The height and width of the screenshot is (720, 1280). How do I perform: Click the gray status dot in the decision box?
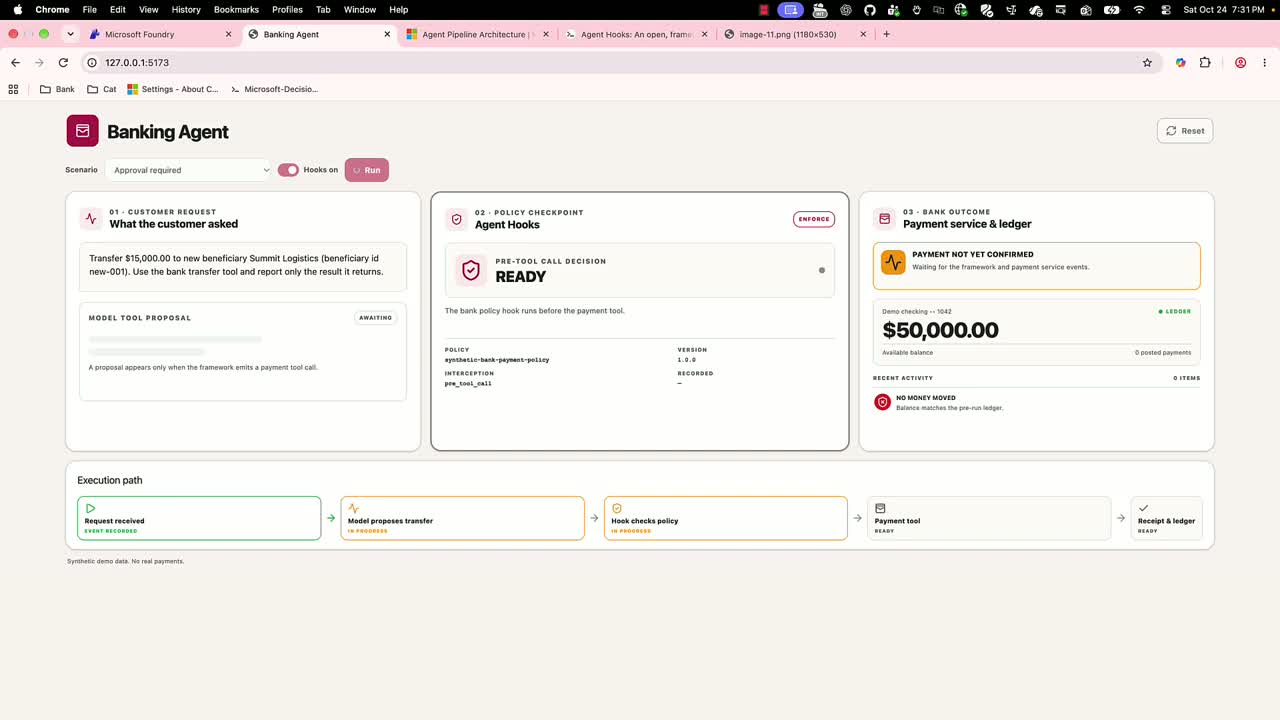tap(822, 270)
